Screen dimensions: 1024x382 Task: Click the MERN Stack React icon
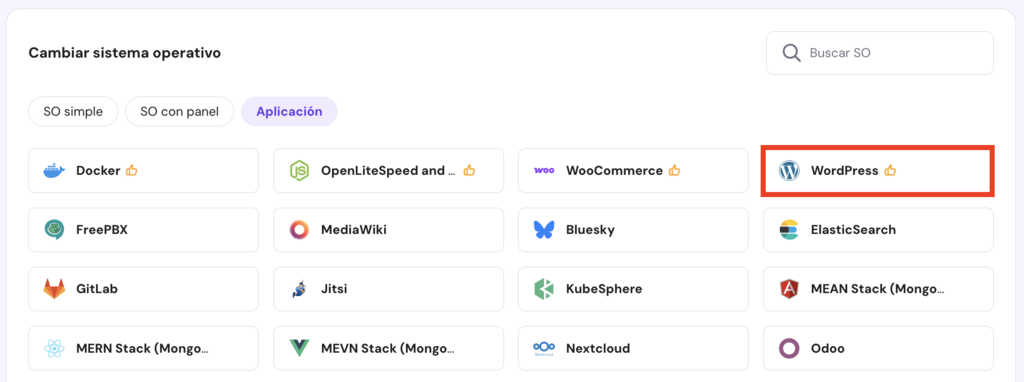[x=54, y=348]
